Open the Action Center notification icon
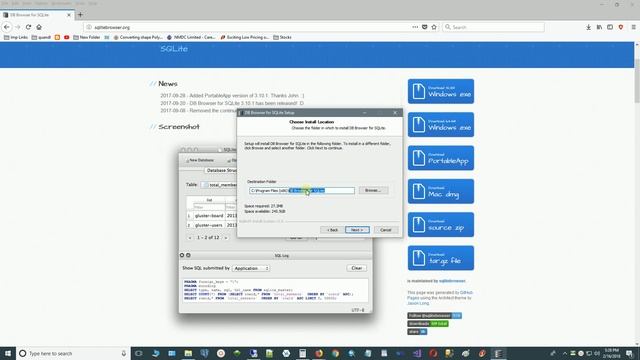This screenshot has width=640, height=360. [x=630, y=353]
